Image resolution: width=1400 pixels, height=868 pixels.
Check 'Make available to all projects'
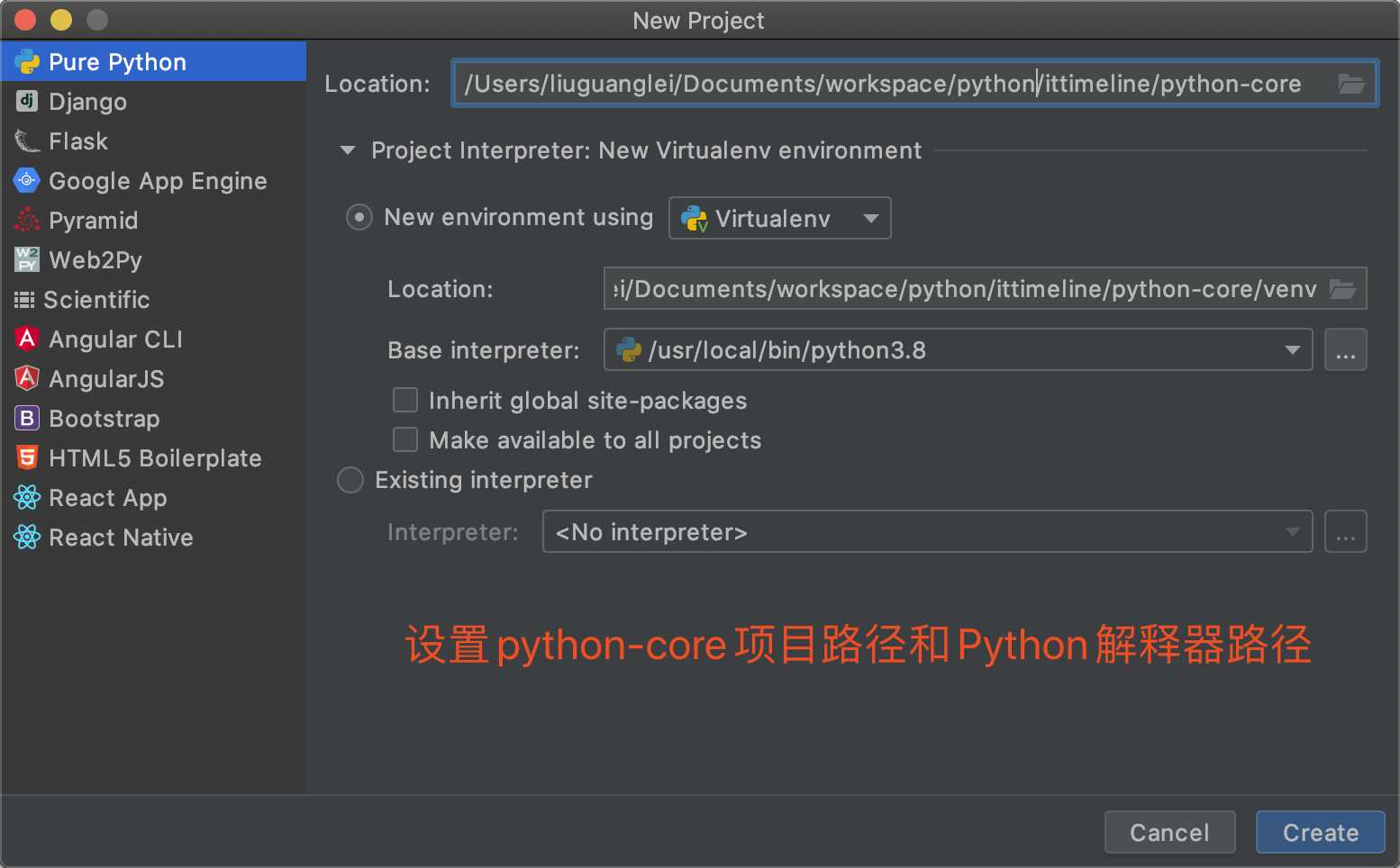(x=405, y=439)
